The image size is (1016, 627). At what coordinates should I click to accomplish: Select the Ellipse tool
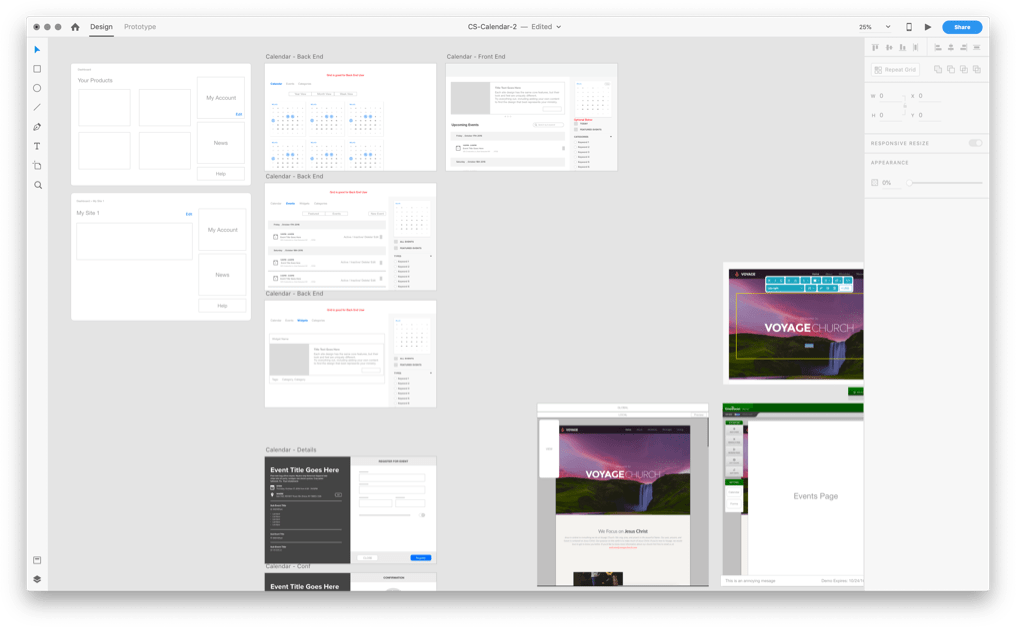[38, 88]
